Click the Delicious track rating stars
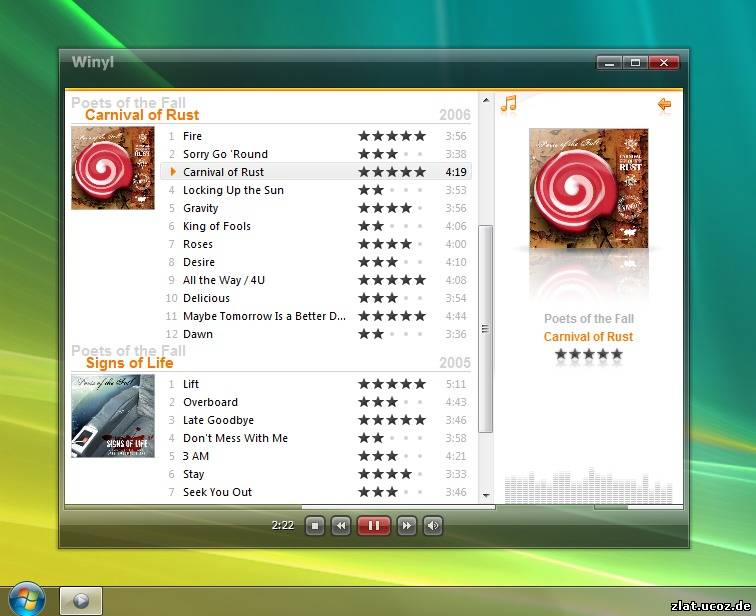The width and height of the screenshot is (756, 616). tap(392, 298)
